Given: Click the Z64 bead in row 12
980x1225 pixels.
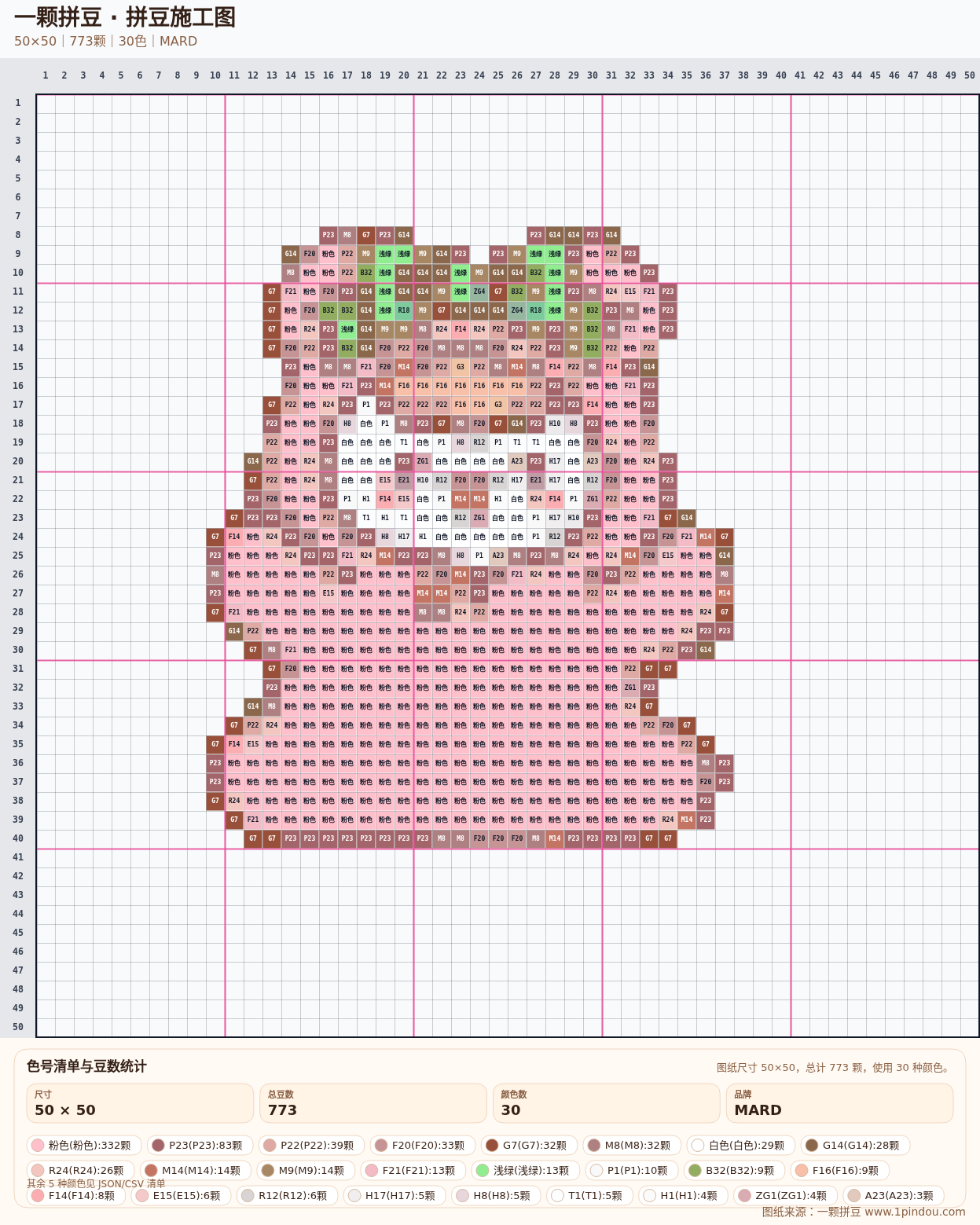Looking at the screenshot, I should click(x=517, y=310).
